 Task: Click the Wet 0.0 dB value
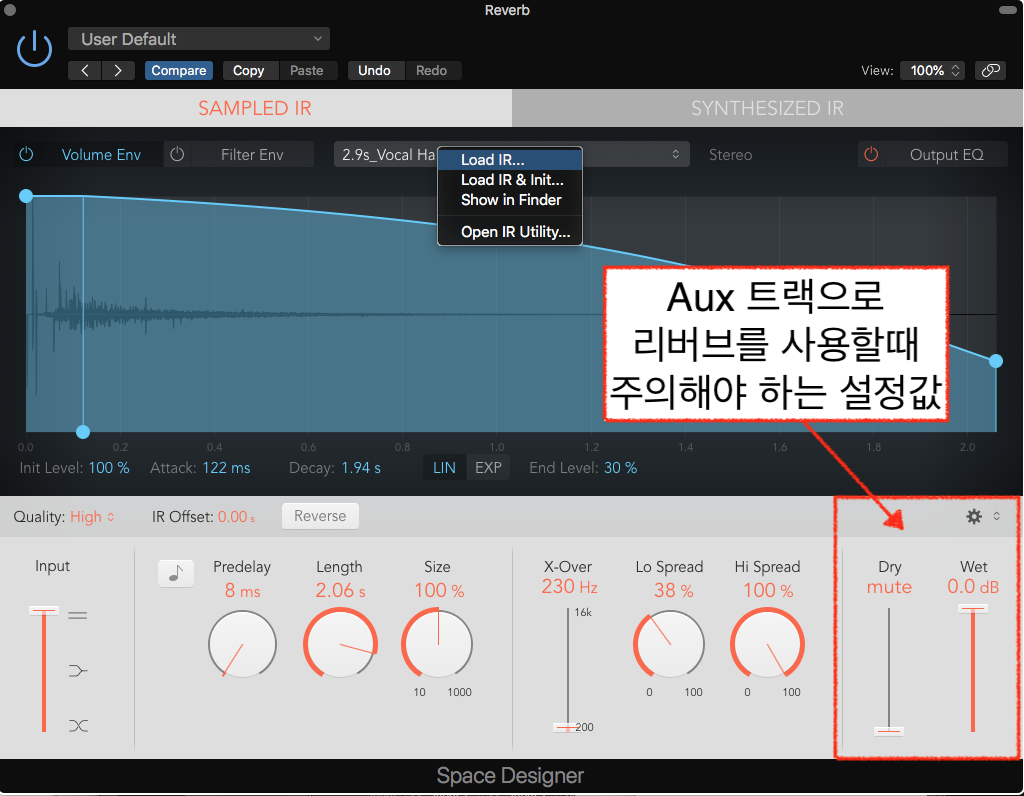(x=973, y=587)
